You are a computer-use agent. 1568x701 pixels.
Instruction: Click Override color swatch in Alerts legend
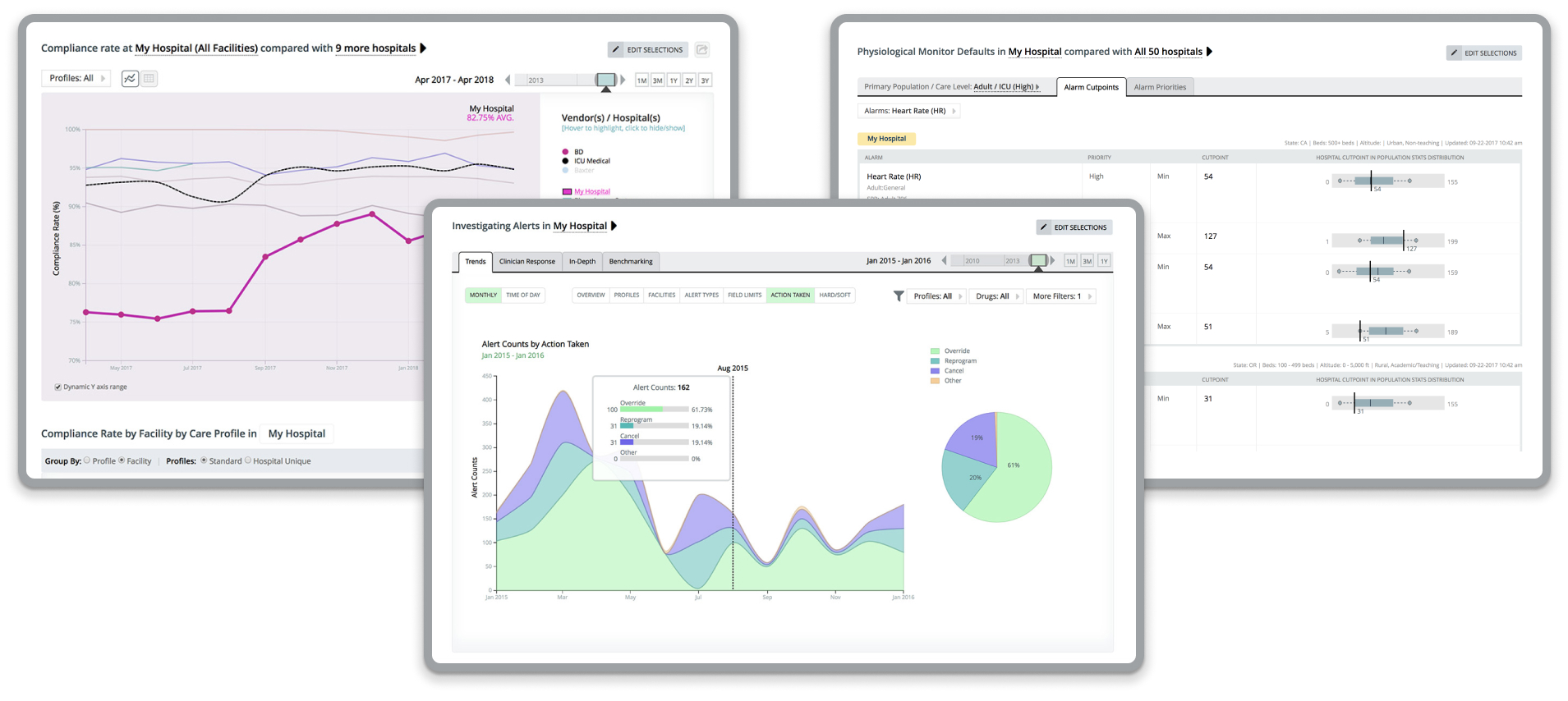coord(935,351)
